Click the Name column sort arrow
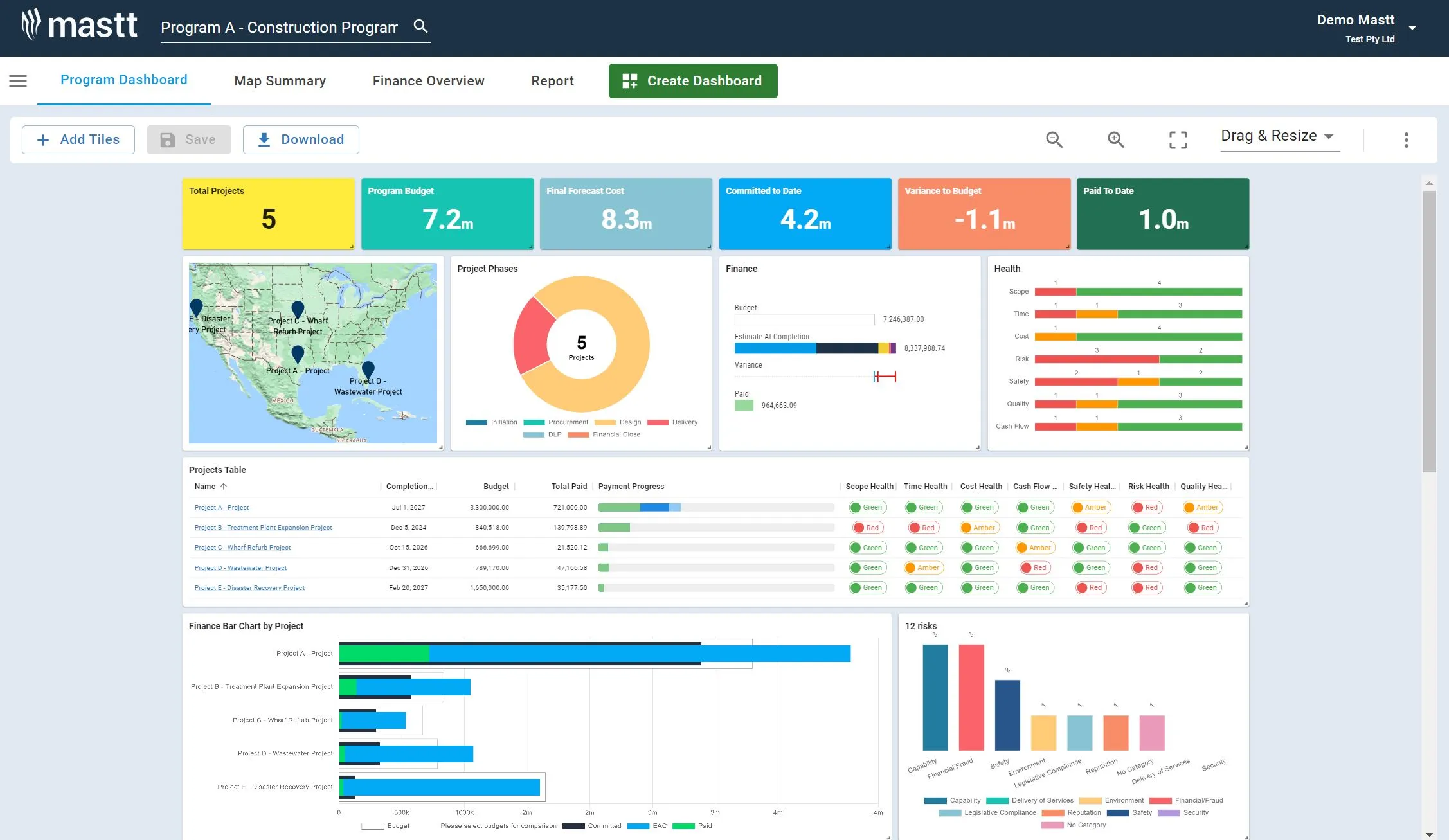The height and width of the screenshot is (840, 1449). (x=223, y=487)
